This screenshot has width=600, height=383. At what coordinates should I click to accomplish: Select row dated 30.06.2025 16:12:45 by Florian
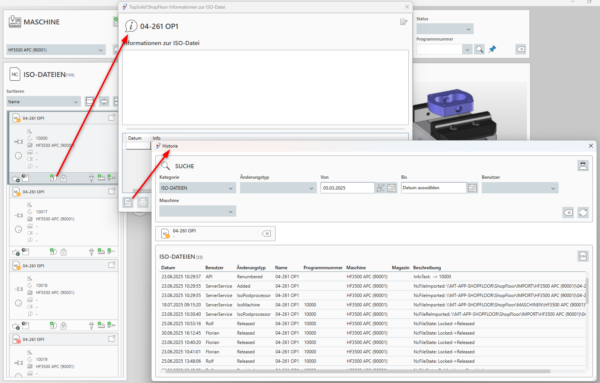point(372,333)
